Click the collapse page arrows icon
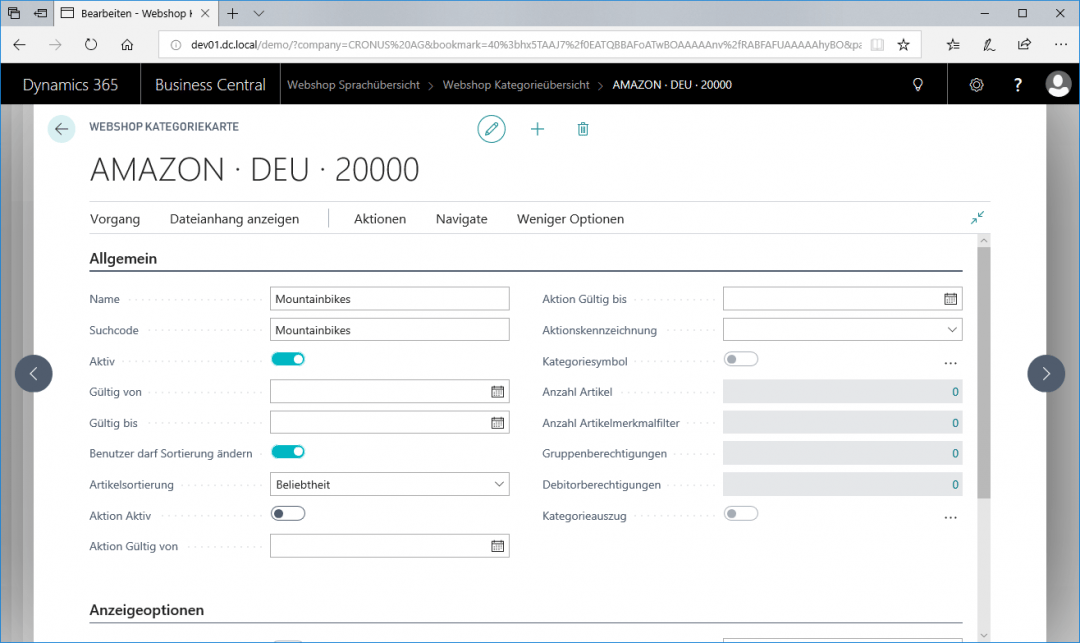Screen dimensions: 1080x643 click(977, 218)
